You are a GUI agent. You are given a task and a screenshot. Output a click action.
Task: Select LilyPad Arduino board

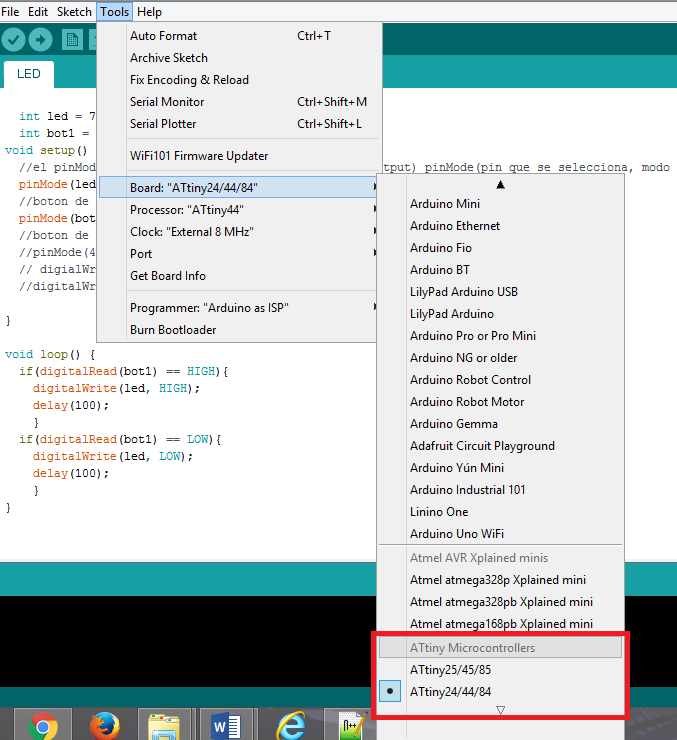pyautogui.click(x=501, y=314)
